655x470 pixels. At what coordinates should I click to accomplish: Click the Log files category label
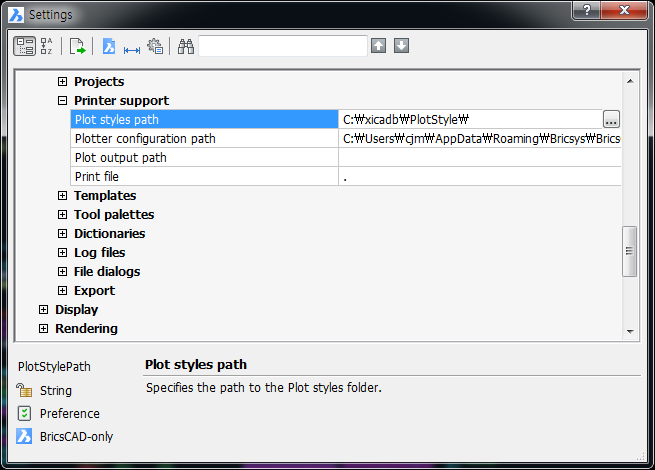click(99, 252)
